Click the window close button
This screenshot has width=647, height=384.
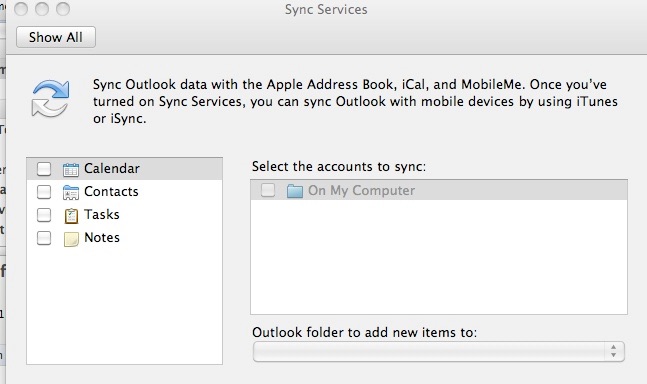pyautogui.click(x=21, y=9)
